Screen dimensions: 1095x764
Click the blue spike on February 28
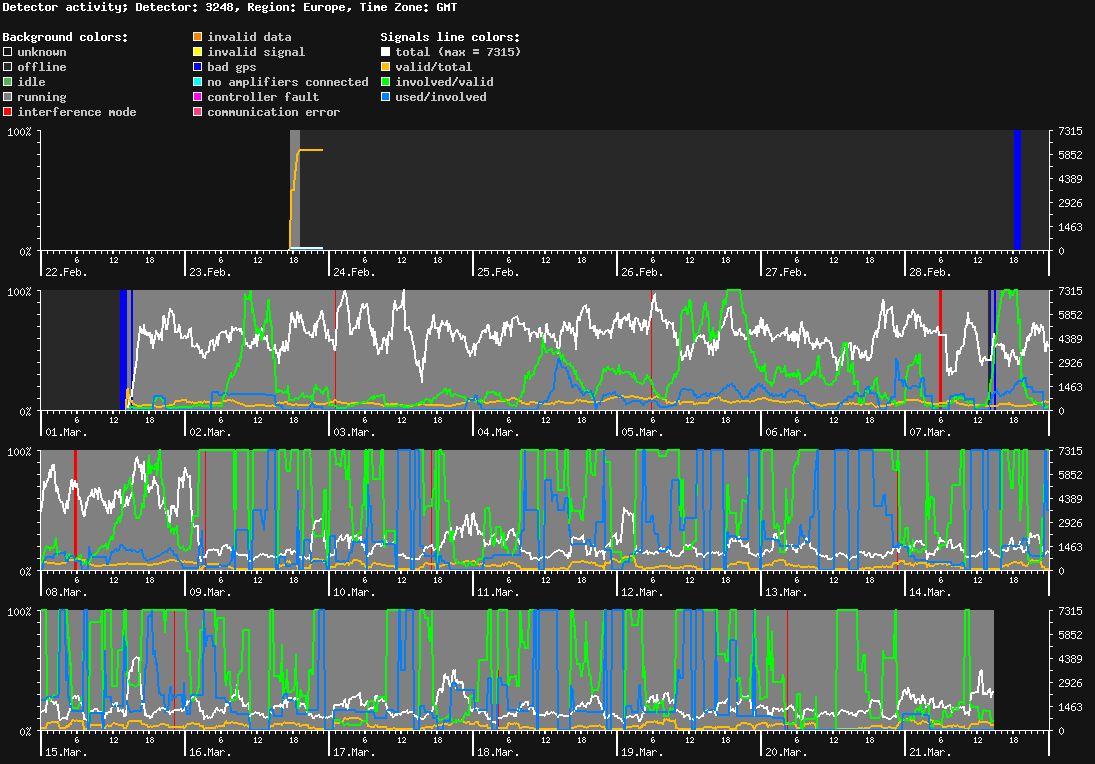1018,190
